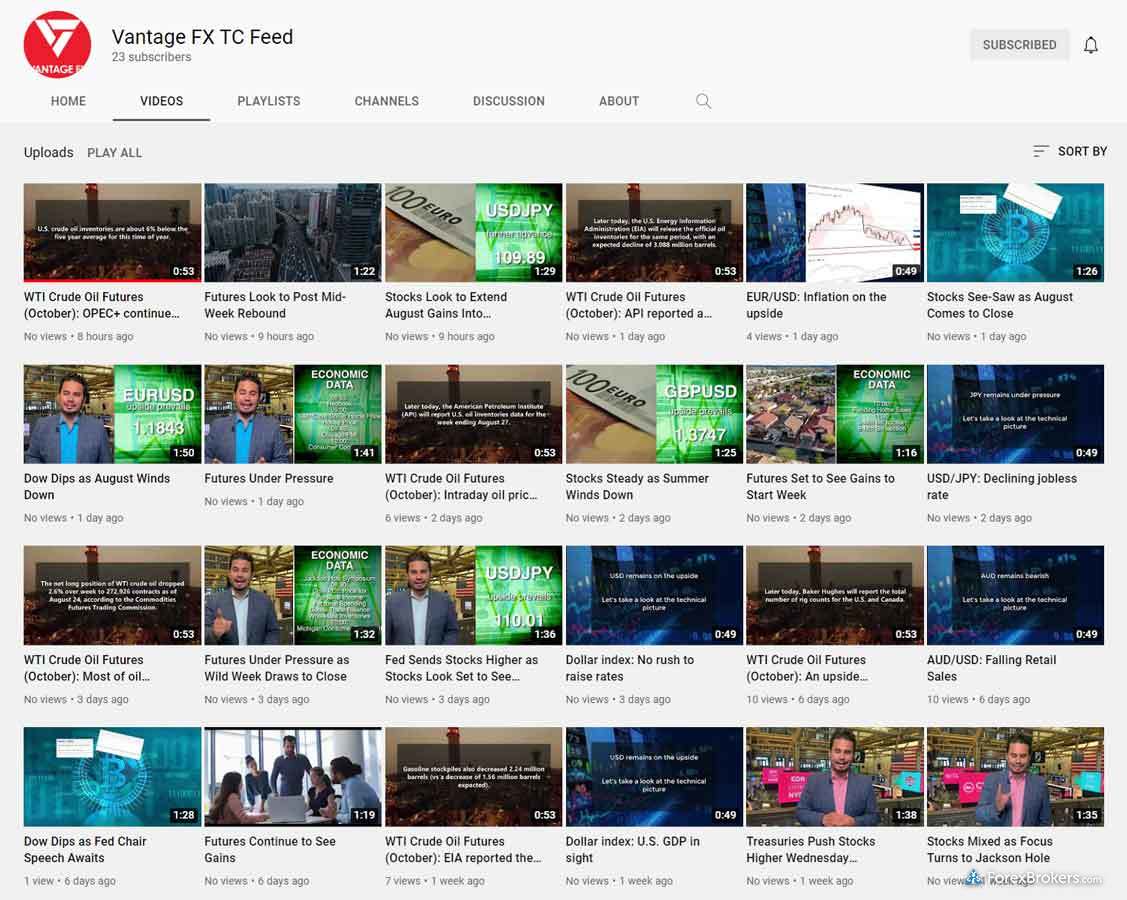Screen dimensions: 1127x900
Task: Open 'Stocks See-Saw as August' bitcoin thumbnail
Action: [1015, 232]
